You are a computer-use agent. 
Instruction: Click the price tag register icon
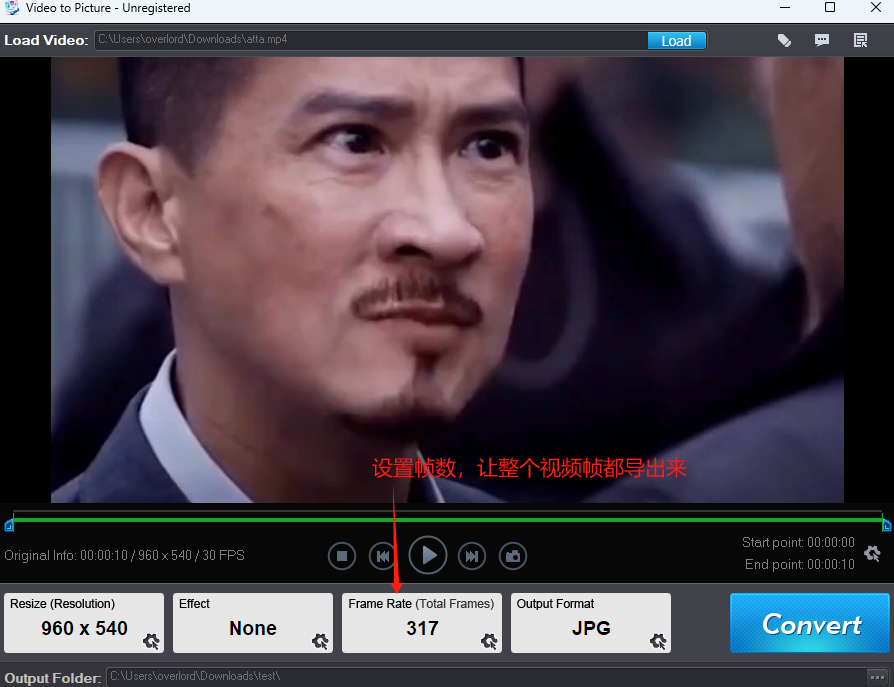pos(784,41)
